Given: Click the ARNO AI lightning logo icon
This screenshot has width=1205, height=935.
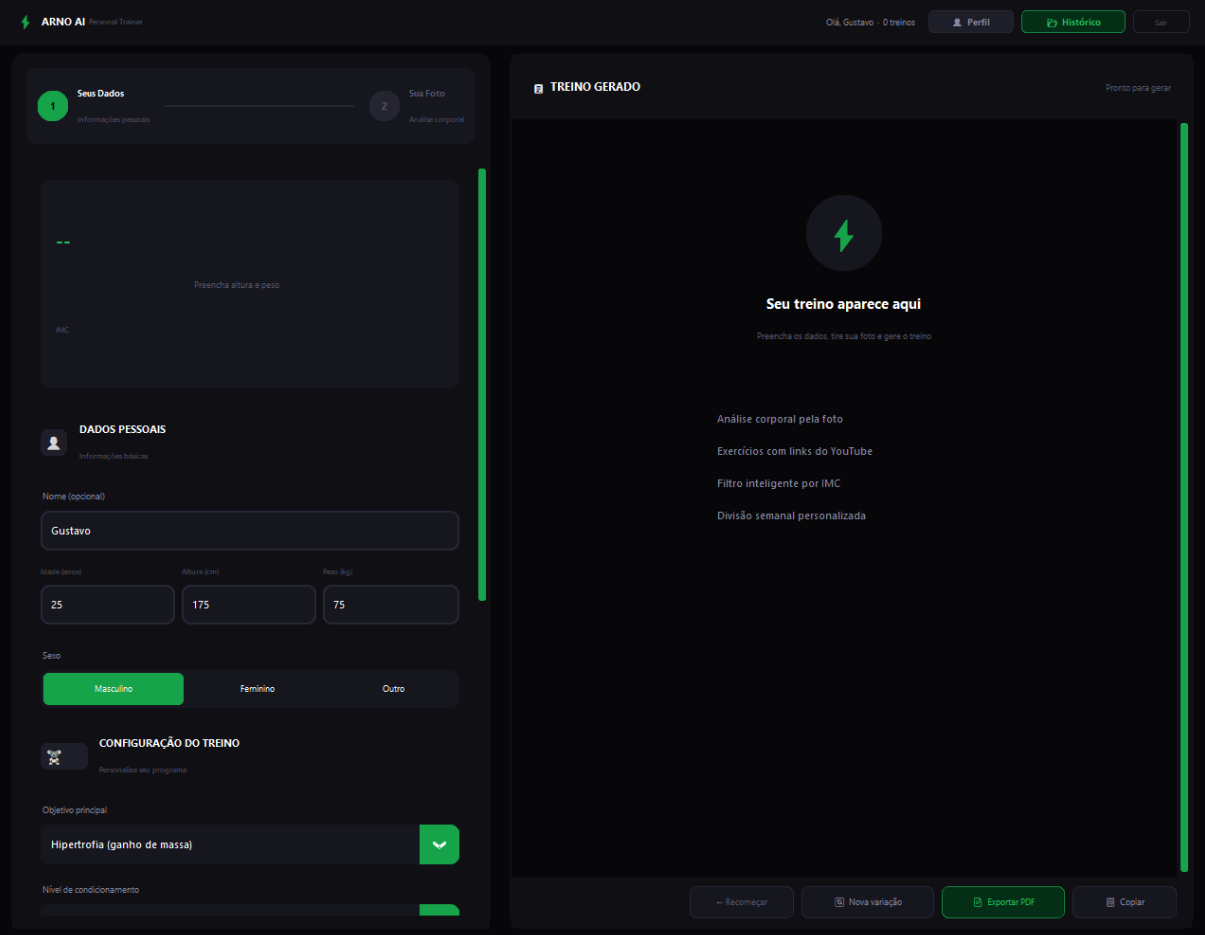Looking at the screenshot, I should pos(26,22).
